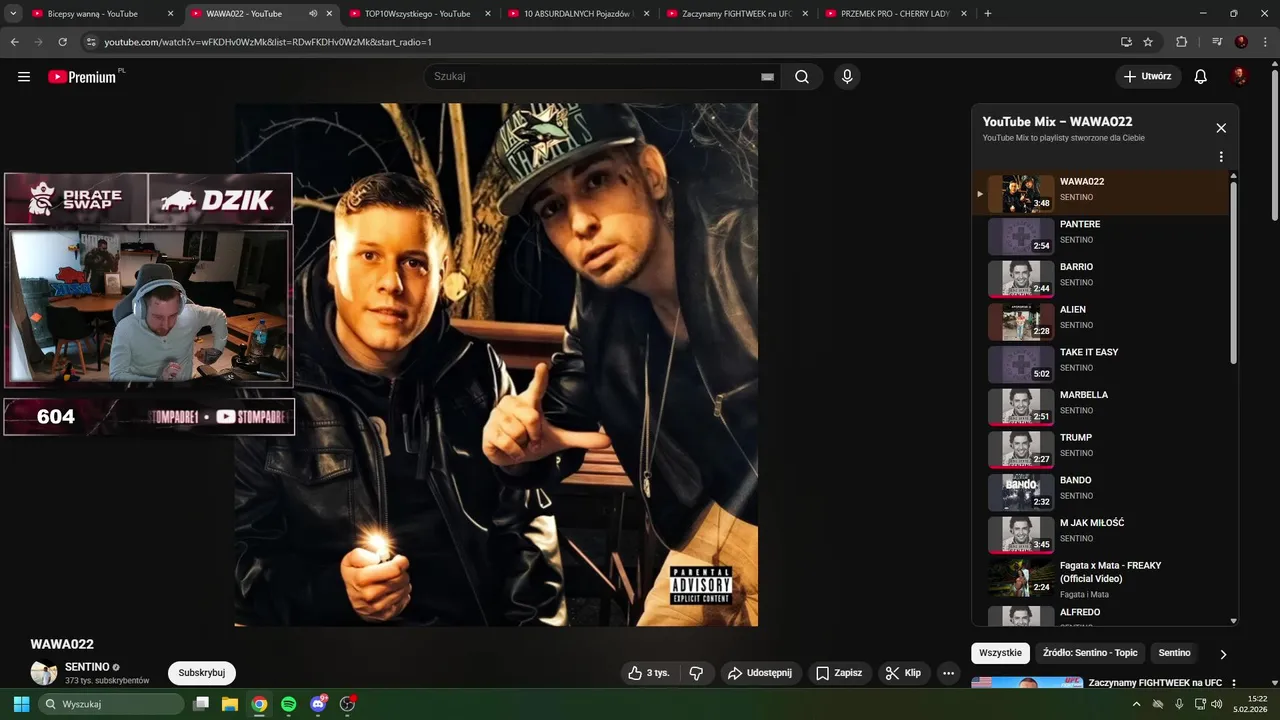Select the Wszystkie filter chip

point(1000,653)
